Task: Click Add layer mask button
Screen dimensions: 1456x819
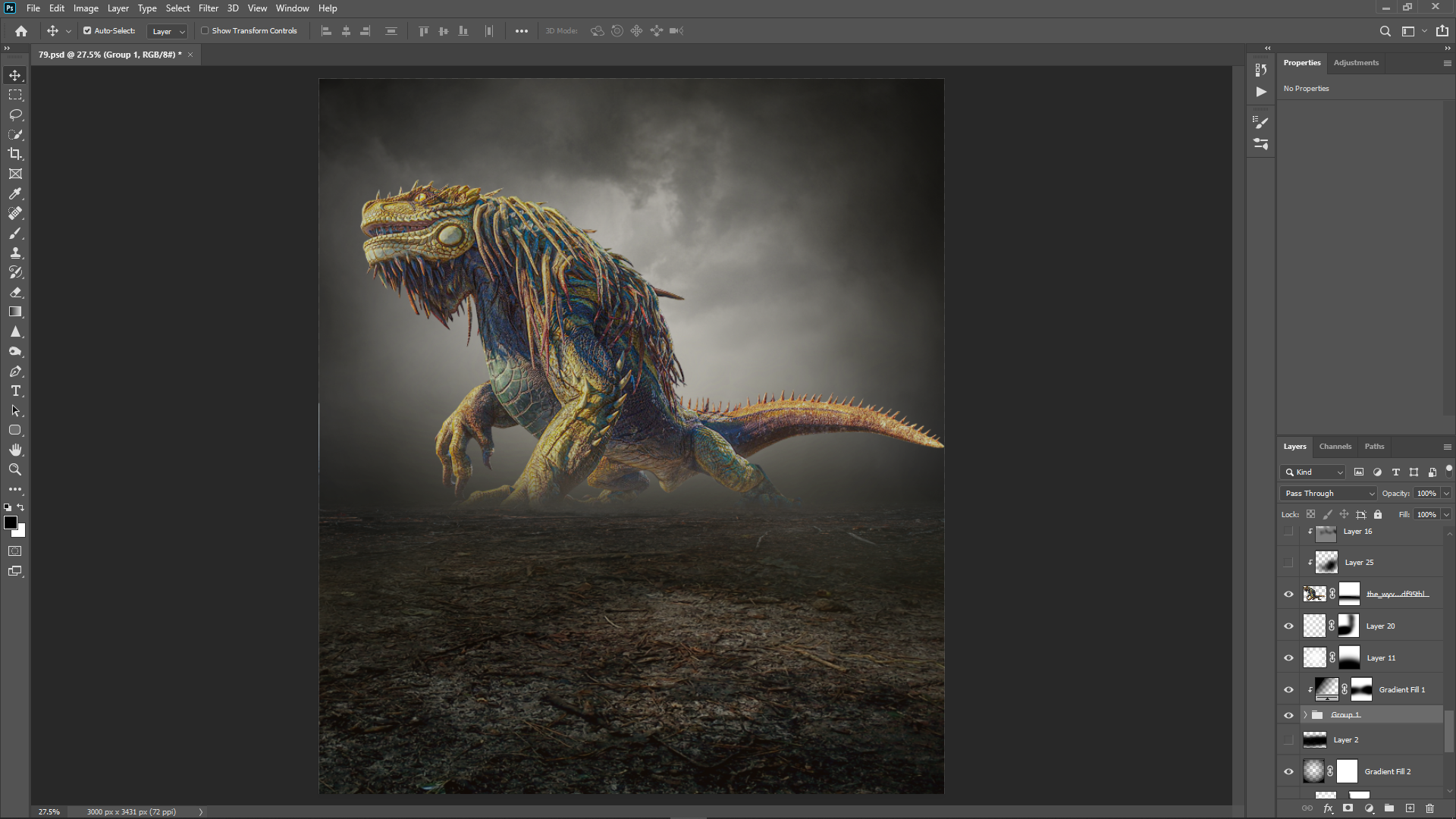Action: coord(1348,808)
